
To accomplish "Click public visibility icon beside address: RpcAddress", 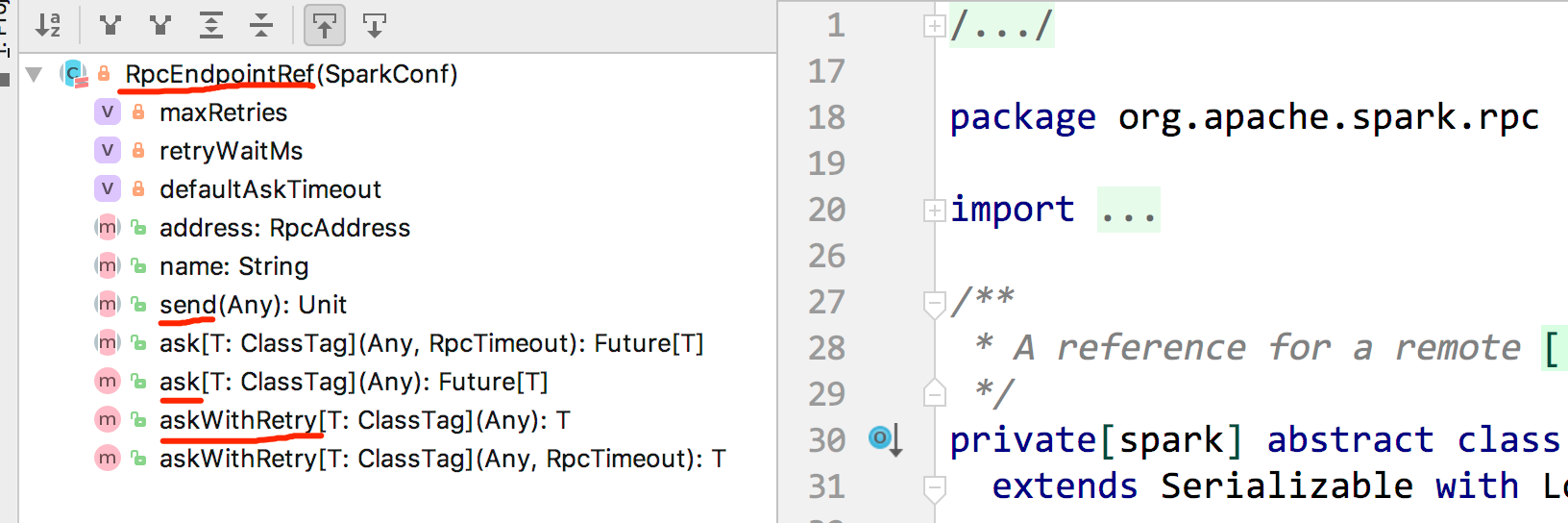I will point(138,228).
